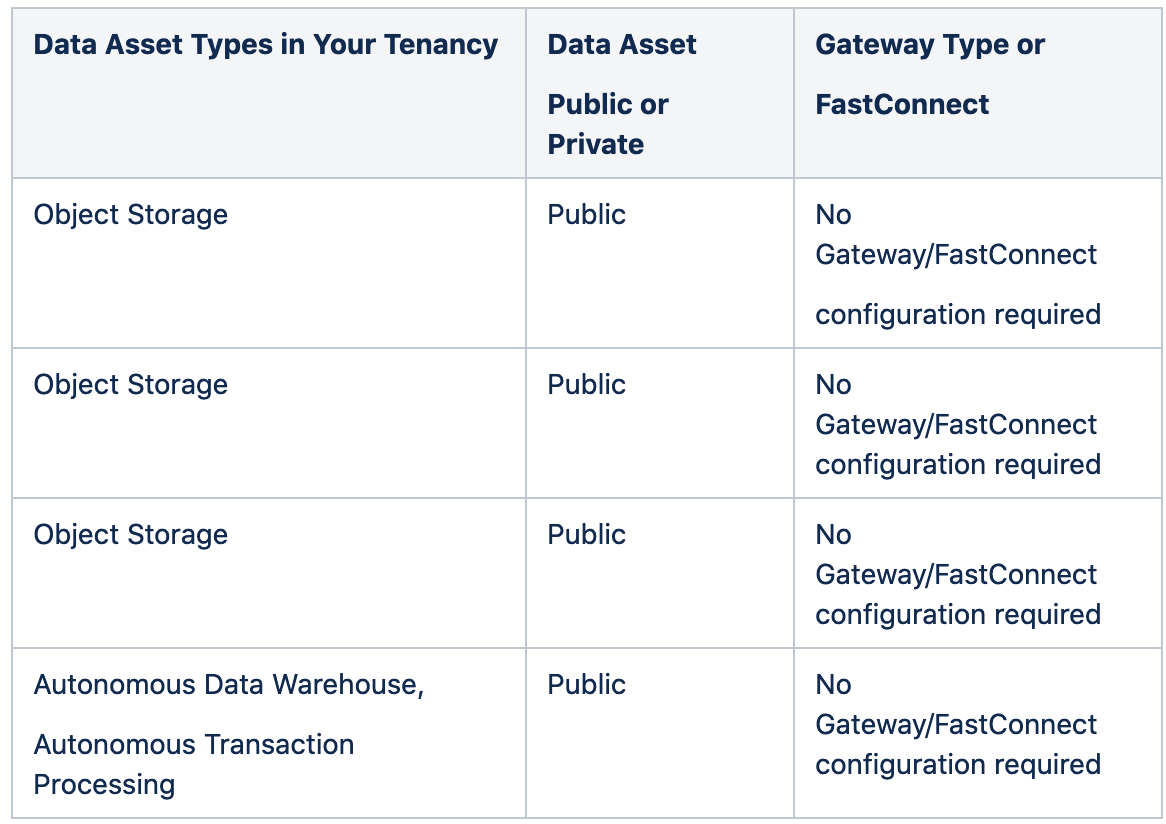Click the bold "FastConnect" header text

tap(902, 105)
